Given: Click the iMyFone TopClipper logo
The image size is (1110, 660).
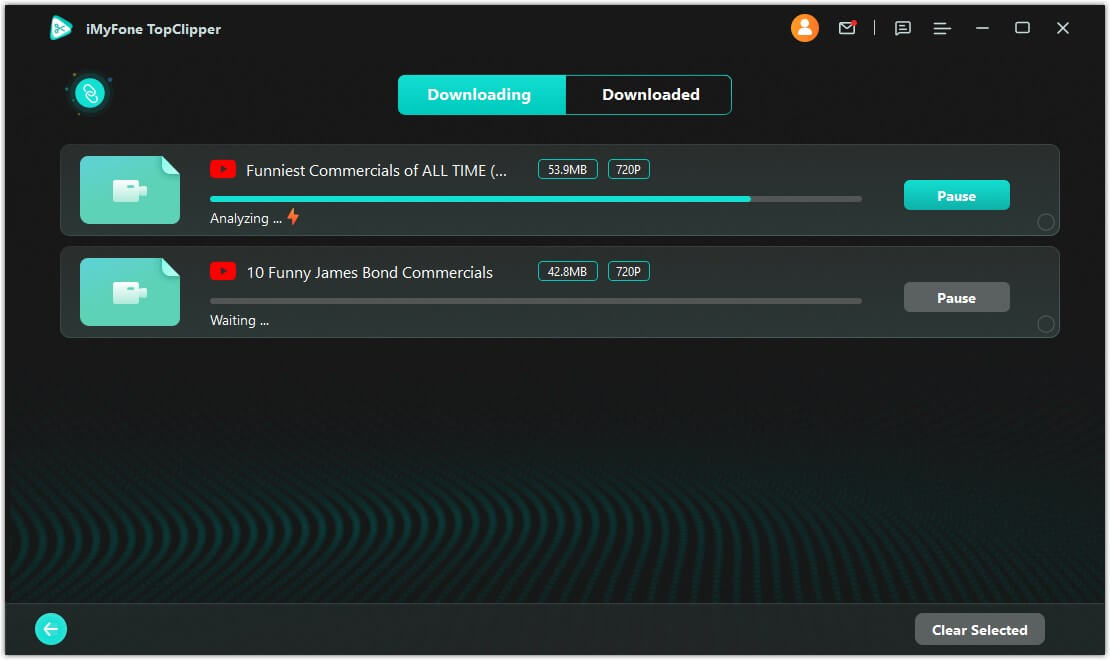Looking at the screenshot, I should coord(62,28).
